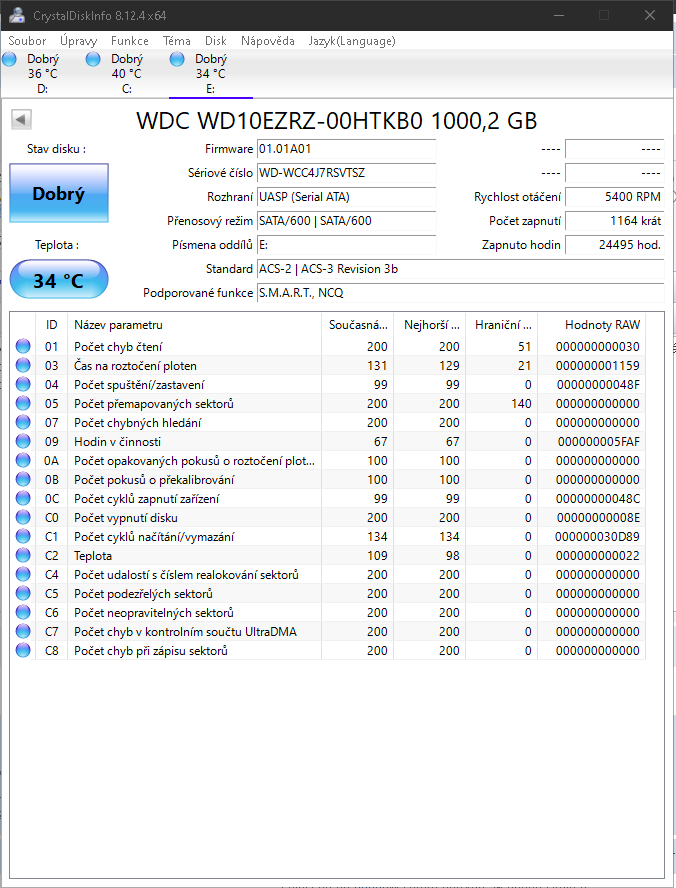The height and width of the screenshot is (888, 676).
Task: Open the Úpravy menu
Action: (79, 41)
